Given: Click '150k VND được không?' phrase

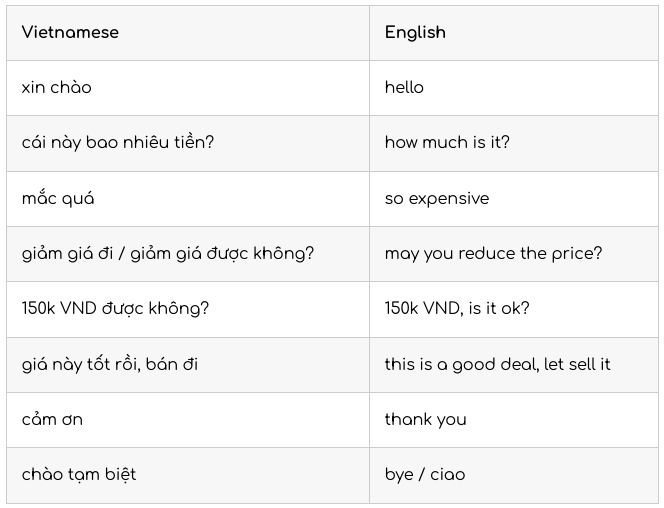Looking at the screenshot, I should pos(115,308).
